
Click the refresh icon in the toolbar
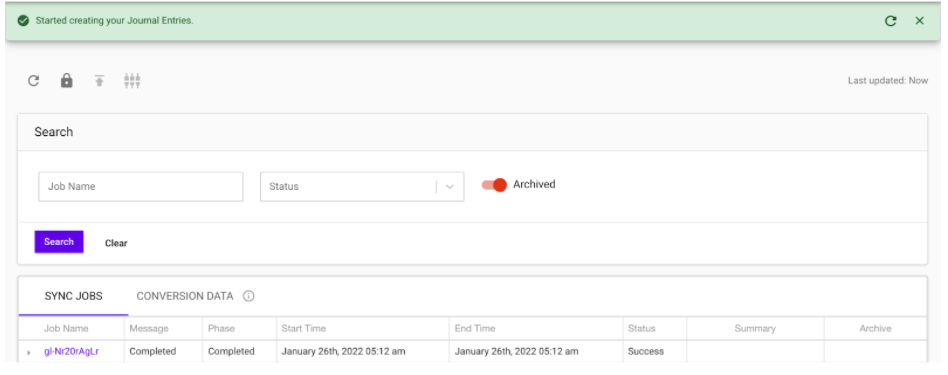coord(34,80)
